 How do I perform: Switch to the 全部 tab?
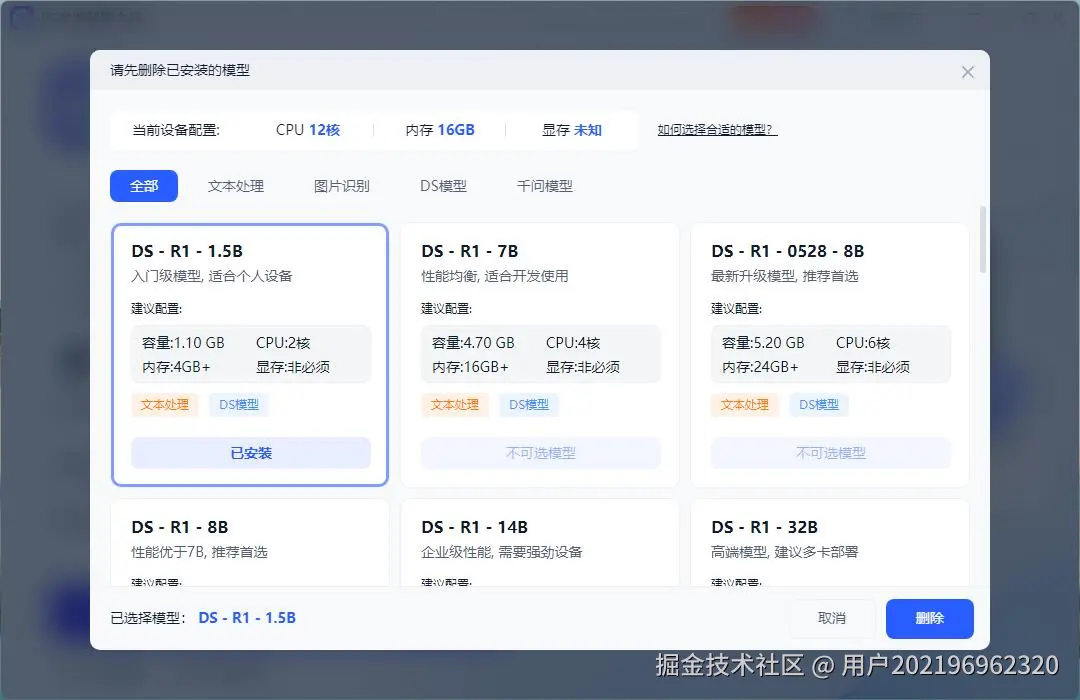pyautogui.click(x=143, y=186)
